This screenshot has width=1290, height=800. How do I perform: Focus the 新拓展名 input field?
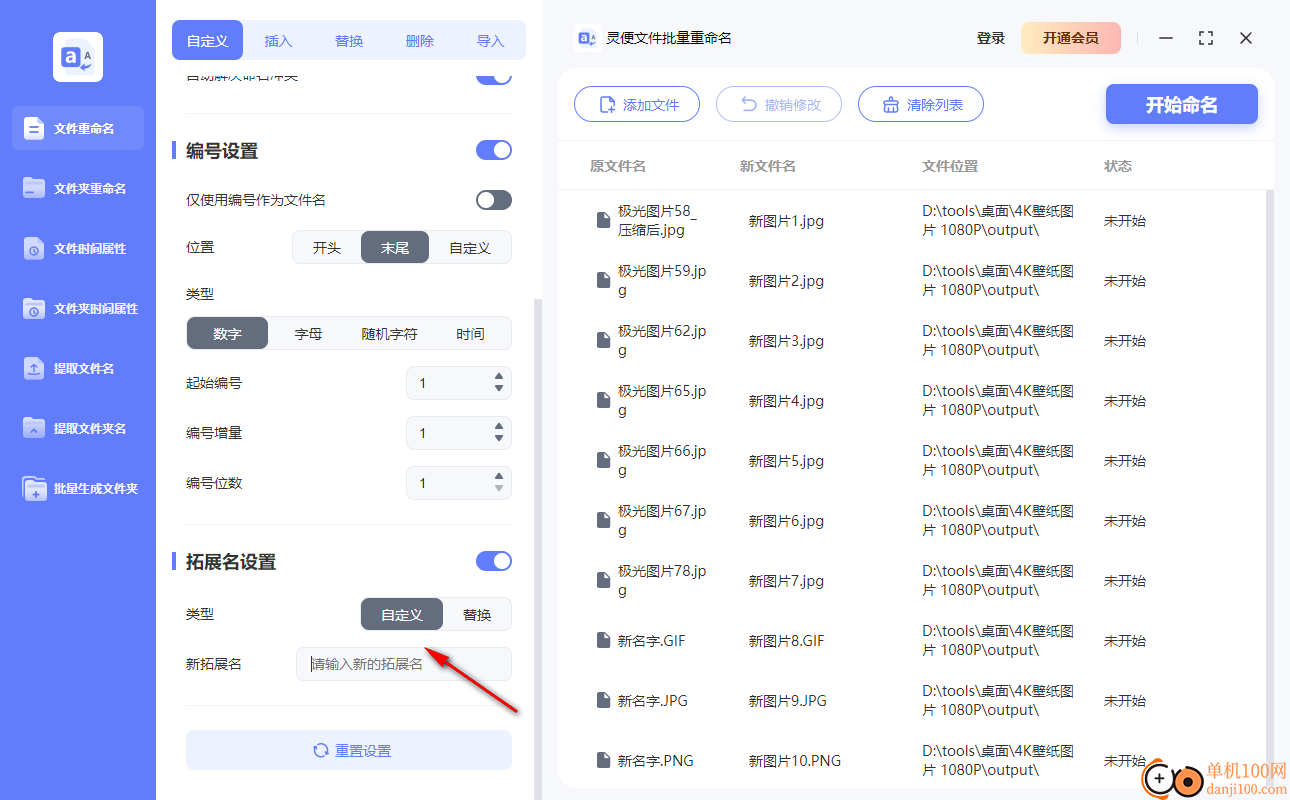(404, 664)
